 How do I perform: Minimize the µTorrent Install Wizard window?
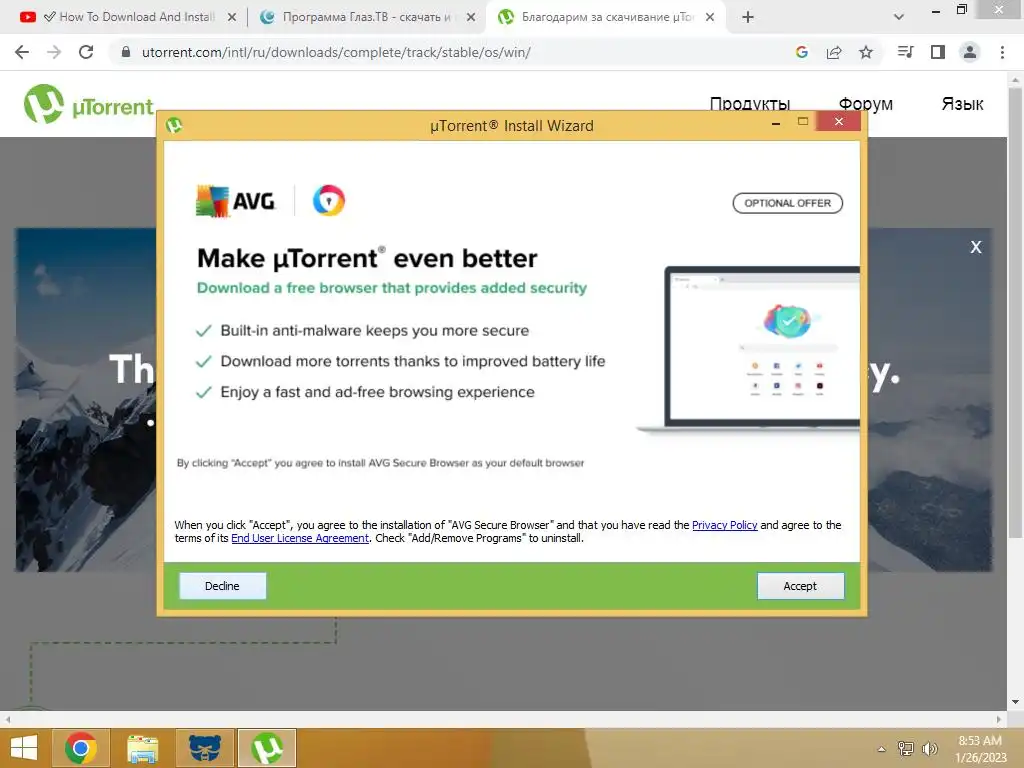(776, 123)
